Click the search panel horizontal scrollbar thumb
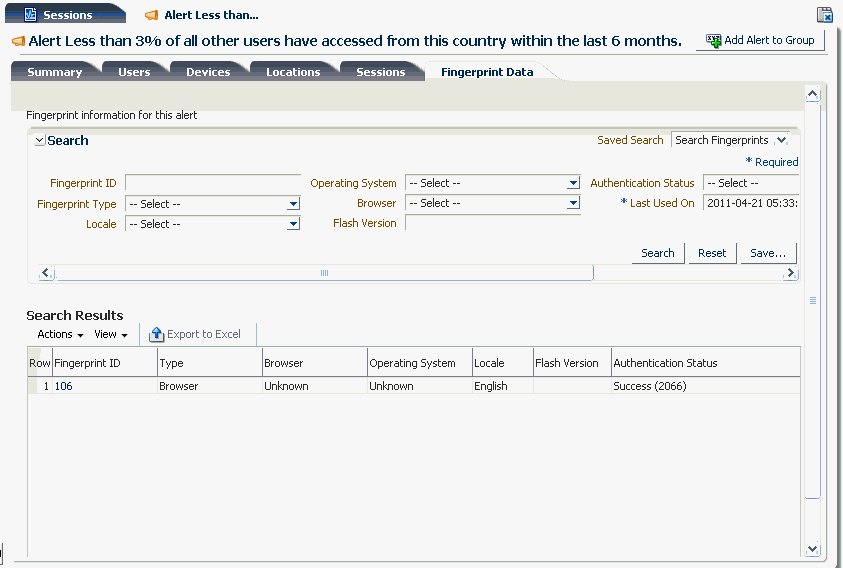This screenshot has height=568, width=843. [x=324, y=273]
